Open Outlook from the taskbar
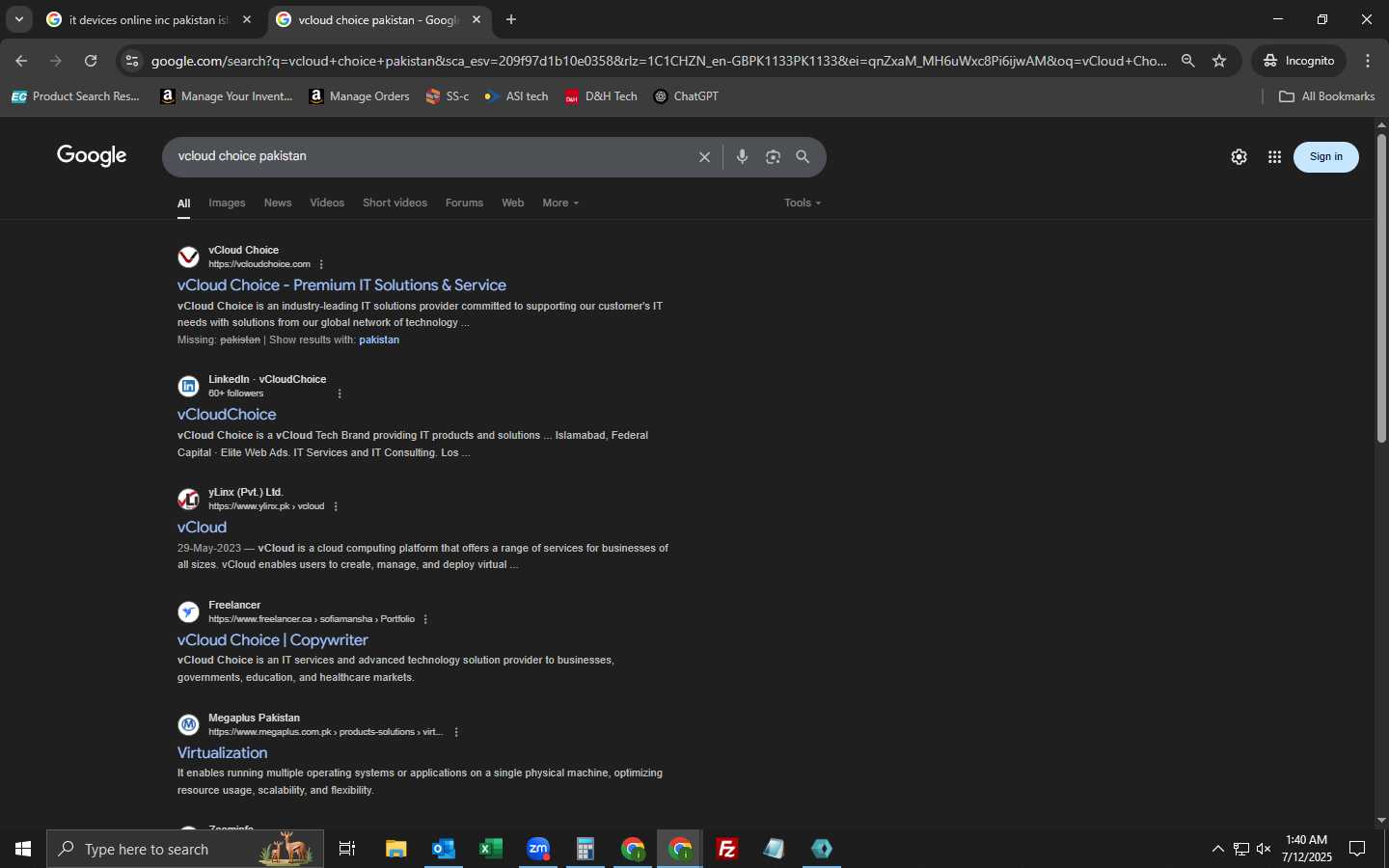1389x868 pixels. [x=444, y=849]
